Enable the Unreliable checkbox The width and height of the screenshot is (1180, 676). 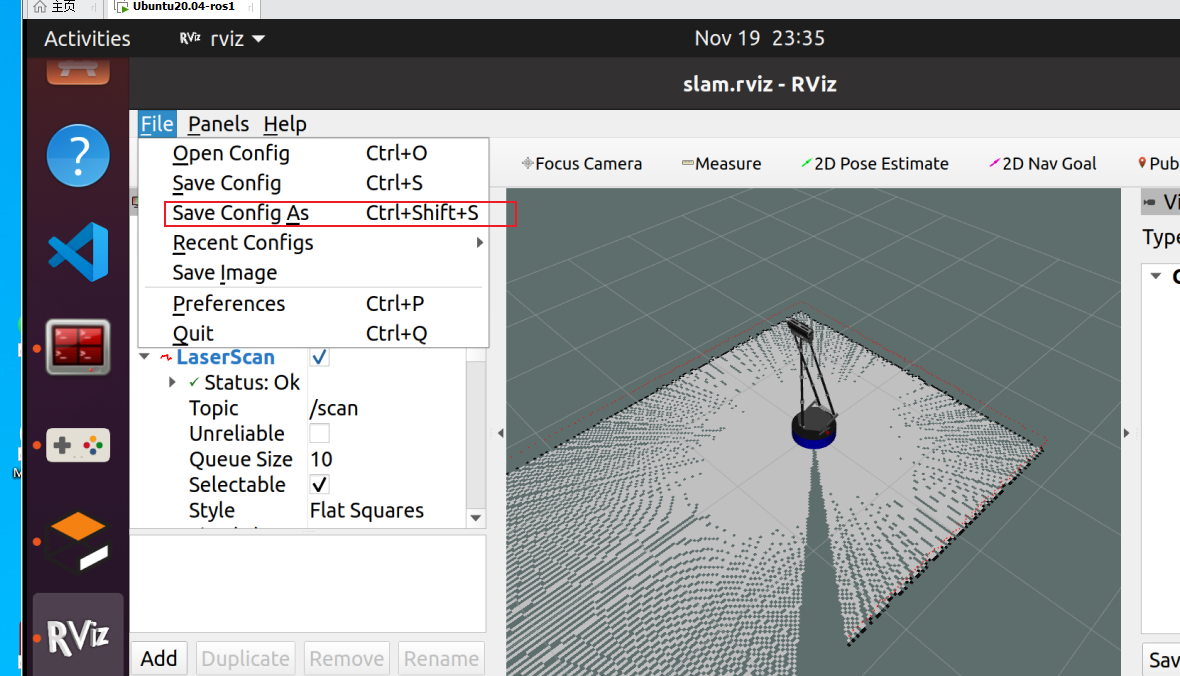pos(320,434)
